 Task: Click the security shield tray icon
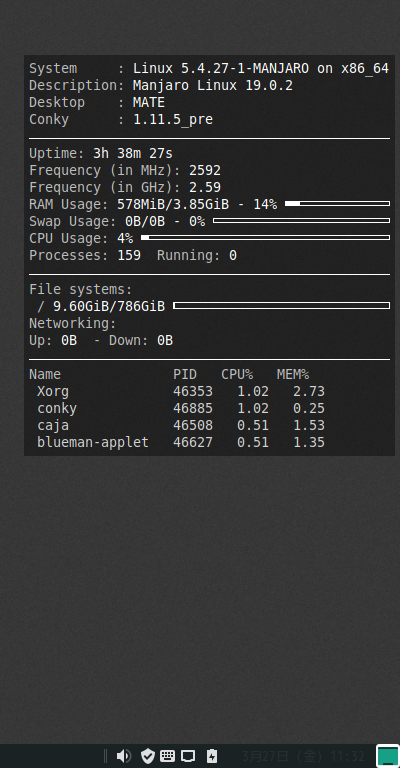tap(147, 756)
